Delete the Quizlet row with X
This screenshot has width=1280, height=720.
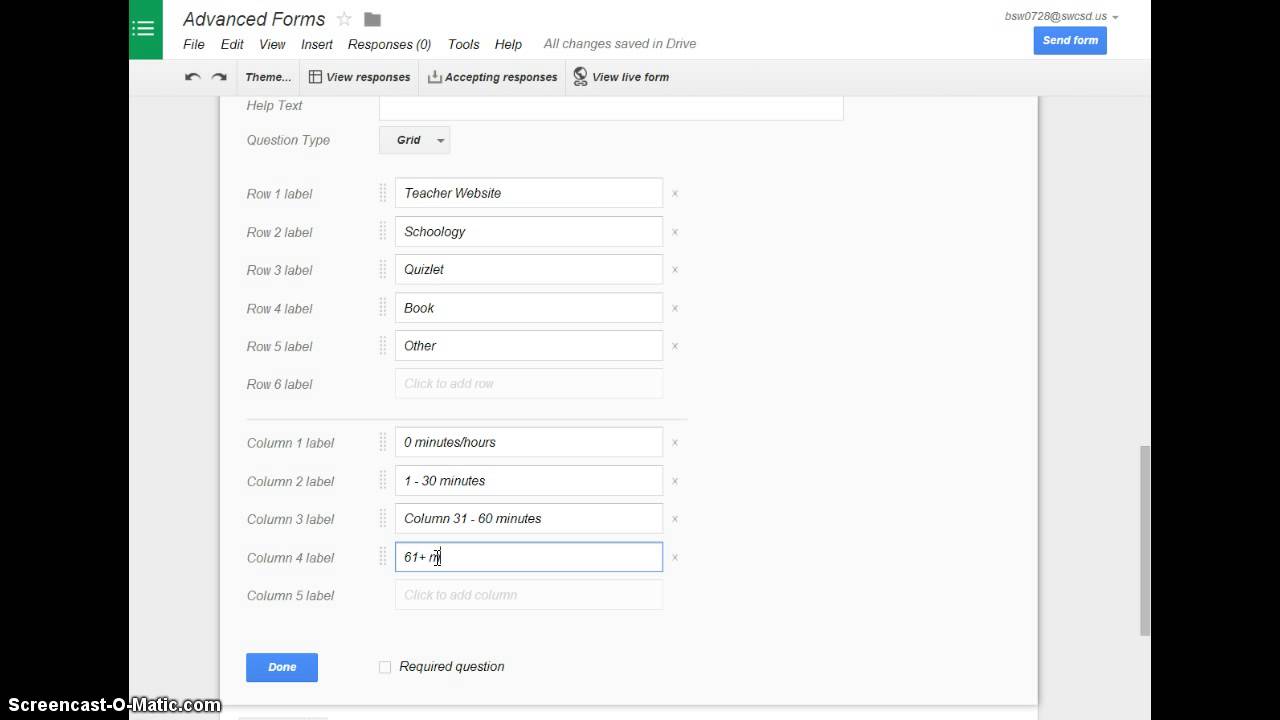[x=675, y=270]
